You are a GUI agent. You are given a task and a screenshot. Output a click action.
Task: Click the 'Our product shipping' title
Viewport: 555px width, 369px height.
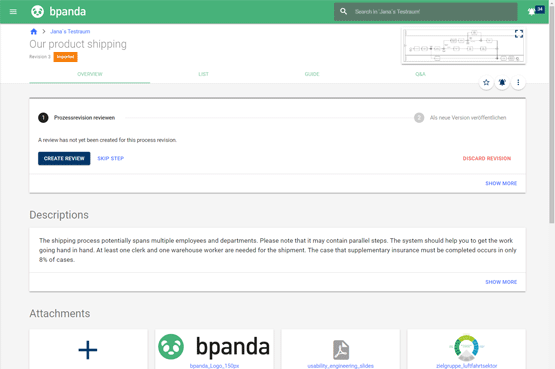coord(78,44)
